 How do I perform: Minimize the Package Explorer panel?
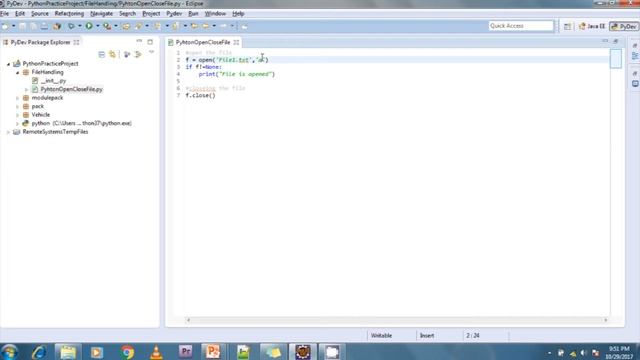(x=139, y=41)
